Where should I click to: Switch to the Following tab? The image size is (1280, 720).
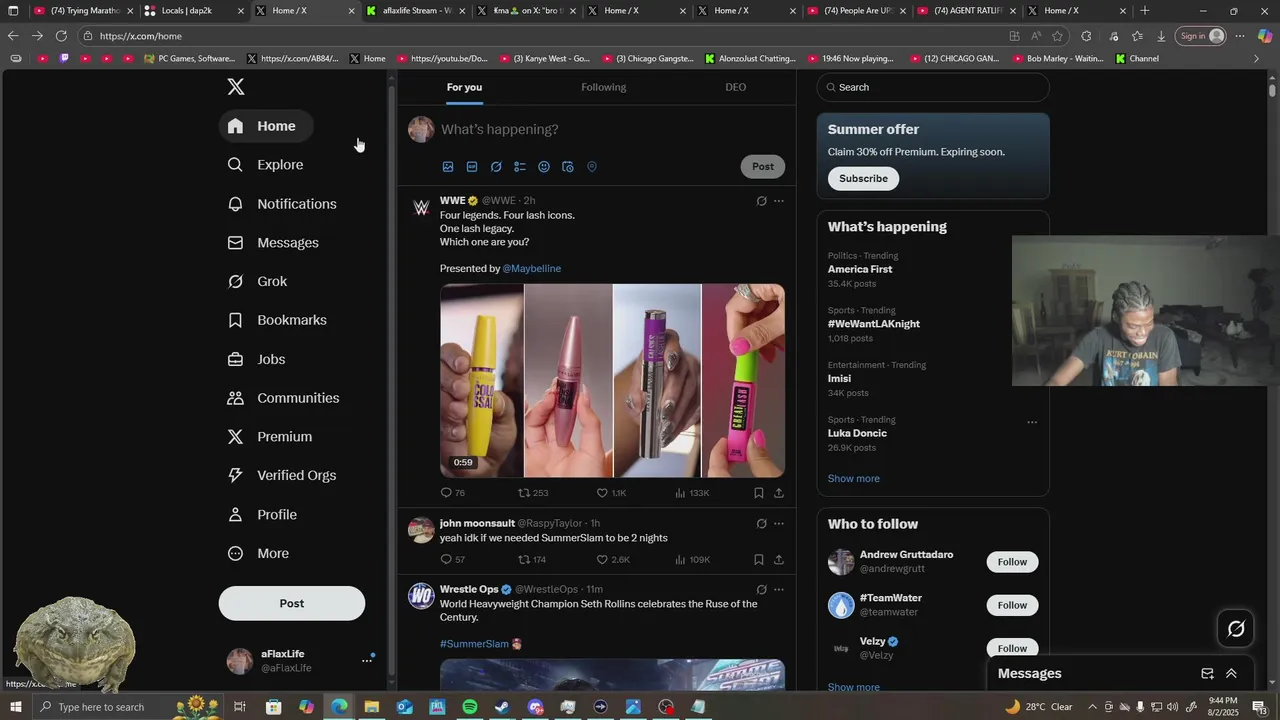tap(604, 87)
